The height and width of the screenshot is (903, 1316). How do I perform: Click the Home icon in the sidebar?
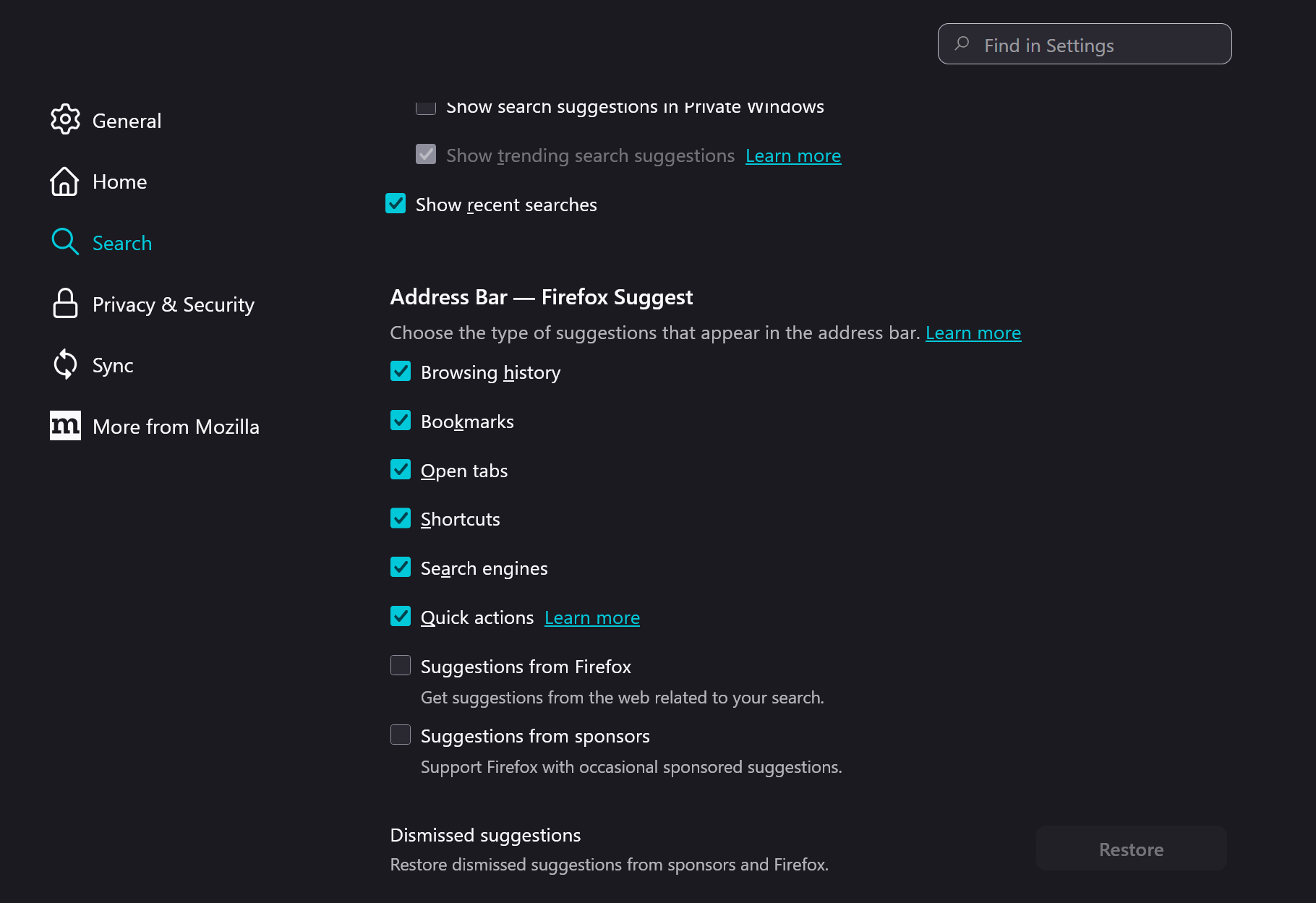pos(65,181)
